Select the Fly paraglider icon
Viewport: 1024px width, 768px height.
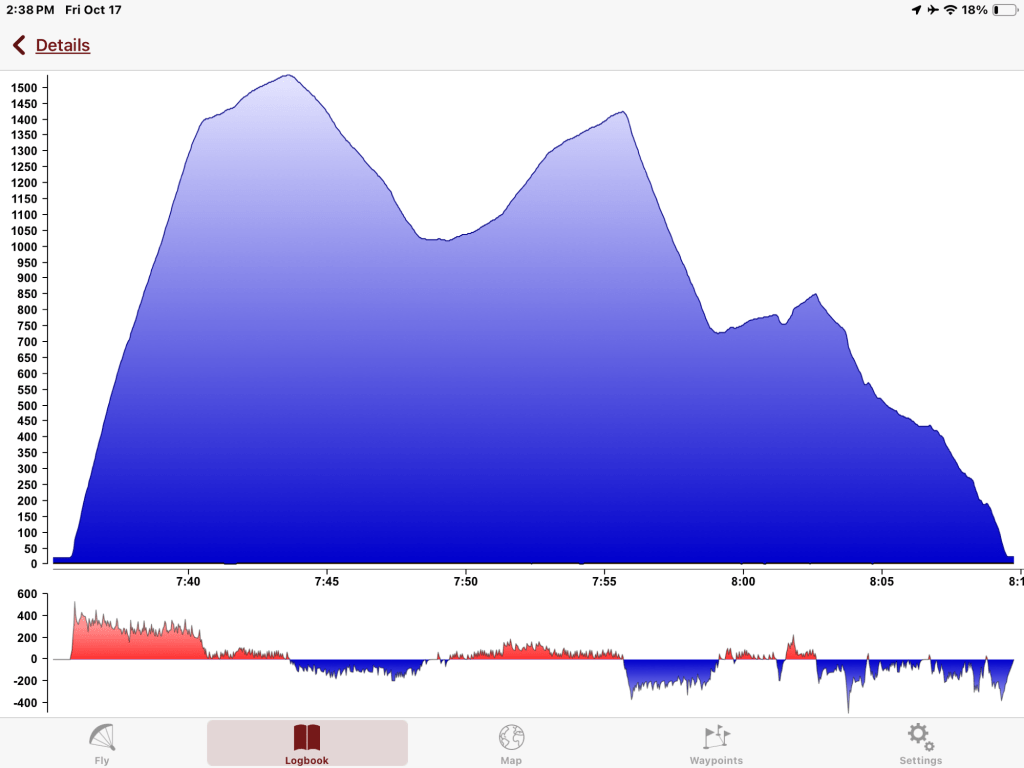[x=102, y=738]
